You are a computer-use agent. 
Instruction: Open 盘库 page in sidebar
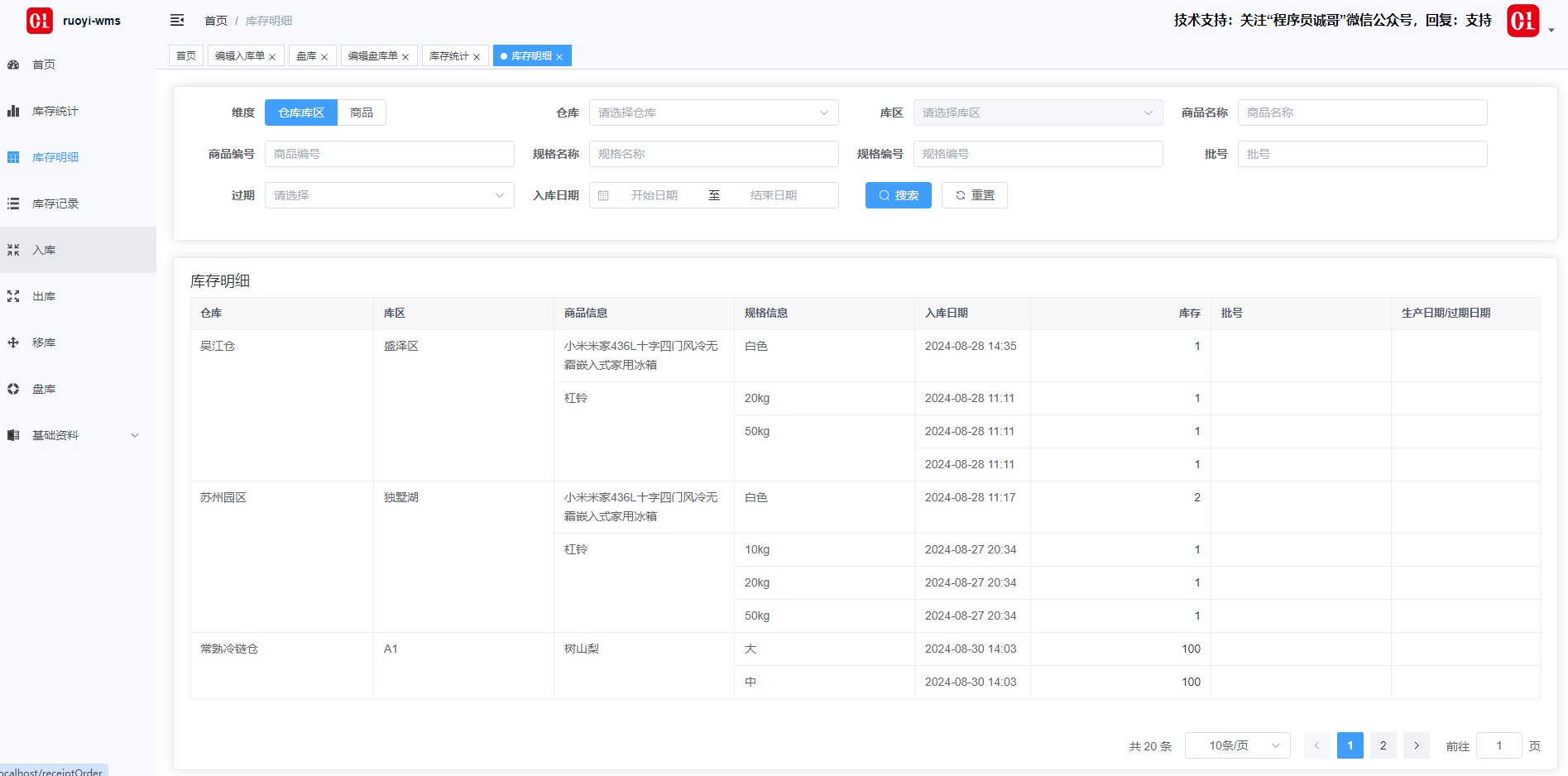[x=78, y=389]
